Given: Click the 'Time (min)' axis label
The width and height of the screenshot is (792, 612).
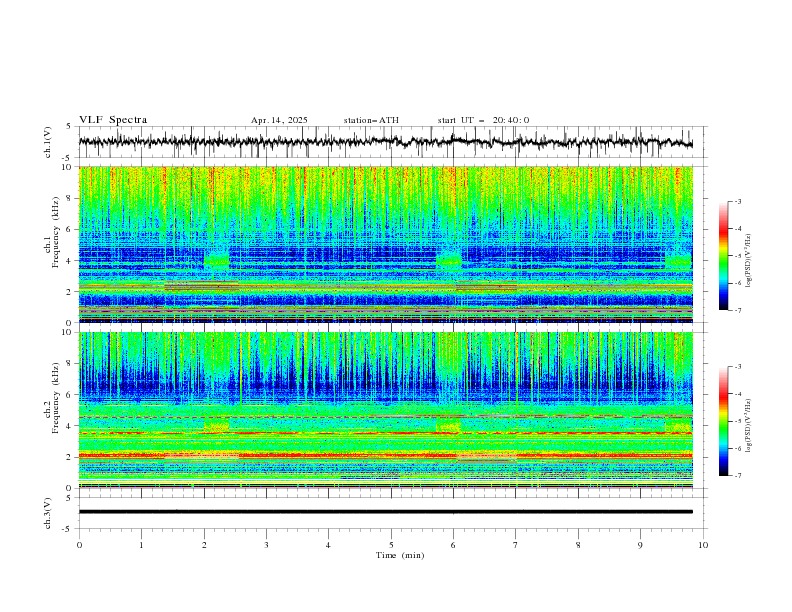Looking at the screenshot, I should tap(400, 555).
